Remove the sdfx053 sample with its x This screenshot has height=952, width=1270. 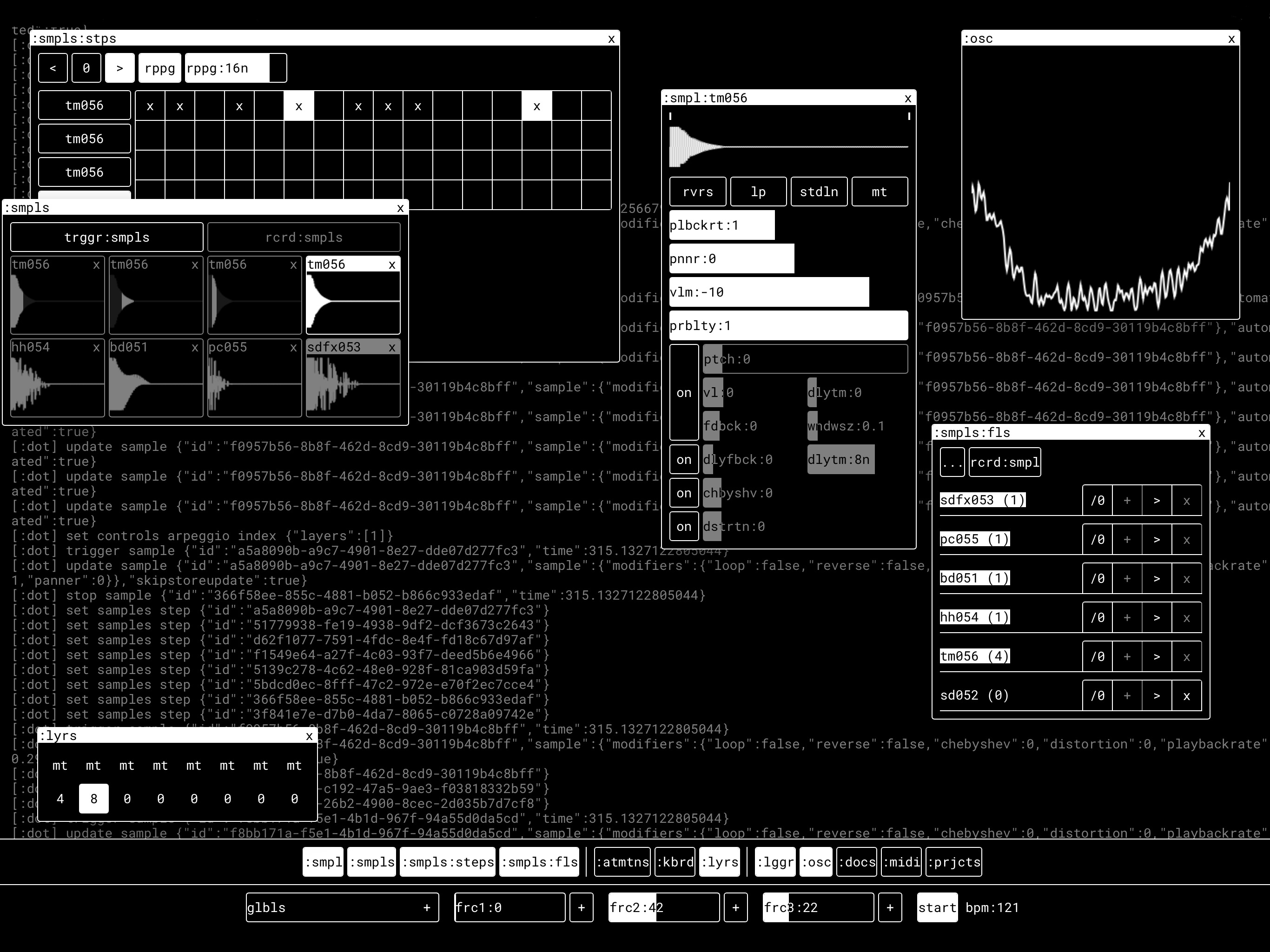(x=392, y=347)
